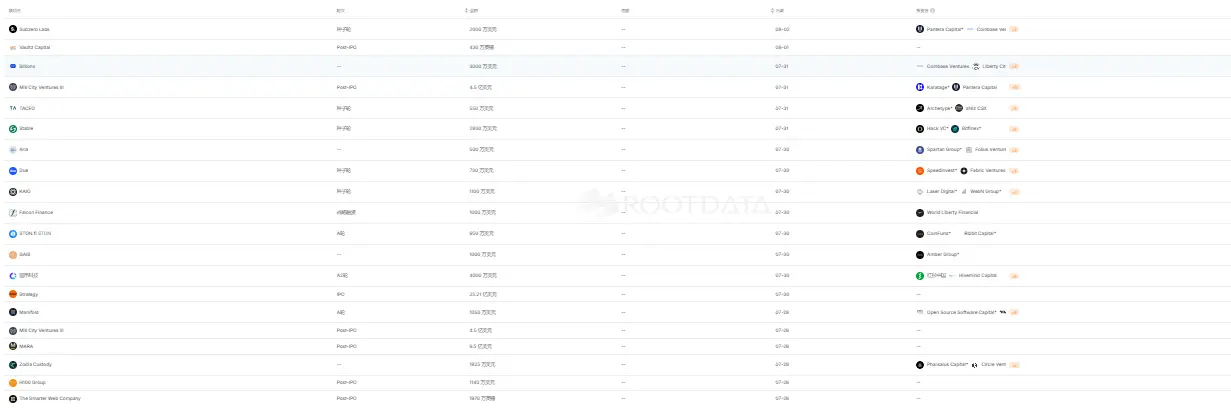This screenshot has width=1231, height=414.
Task: Expand more investors badge in Billions row
Action: 1014,66
